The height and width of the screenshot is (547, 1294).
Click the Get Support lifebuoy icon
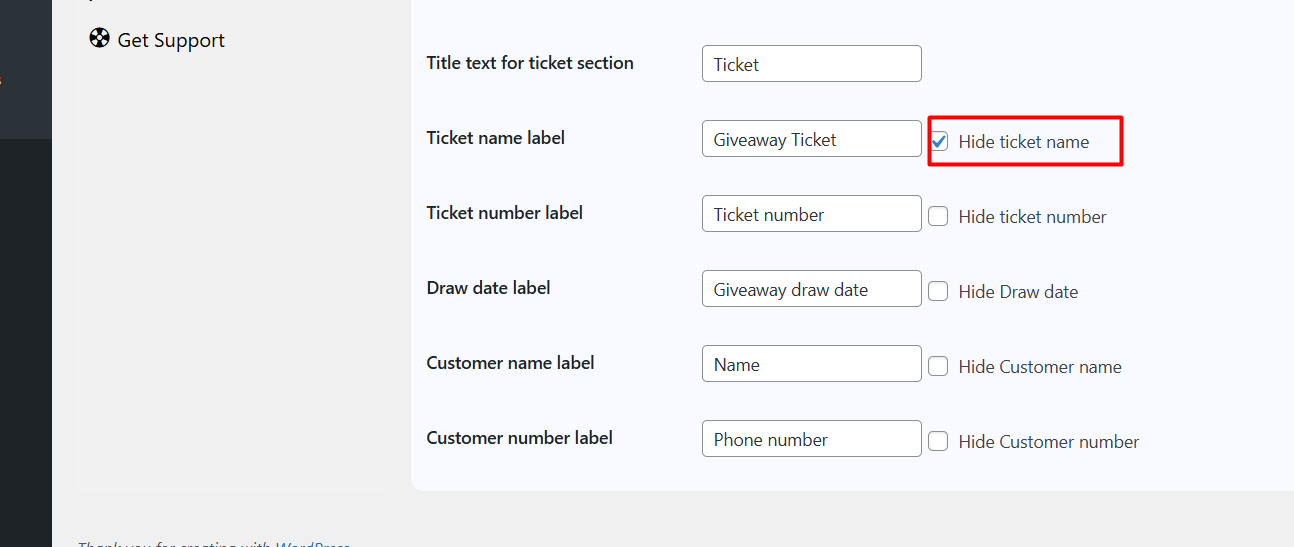pyautogui.click(x=99, y=39)
